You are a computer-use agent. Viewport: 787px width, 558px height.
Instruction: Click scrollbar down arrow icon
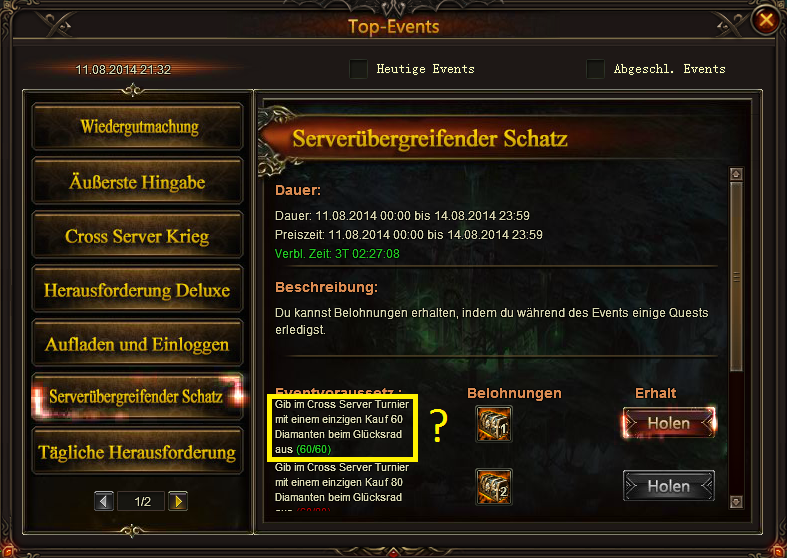(736, 502)
